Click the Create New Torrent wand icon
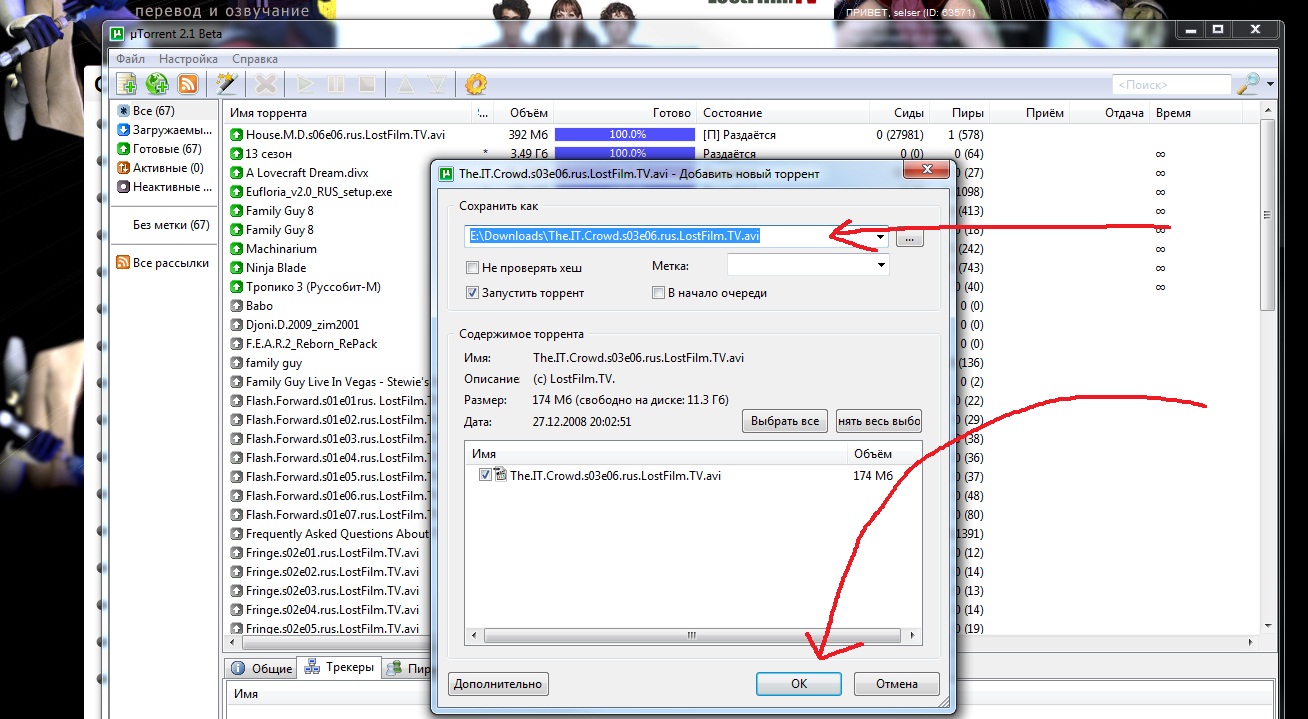The height and width of the screenshot is (719, 1308). tap(226, 84)
